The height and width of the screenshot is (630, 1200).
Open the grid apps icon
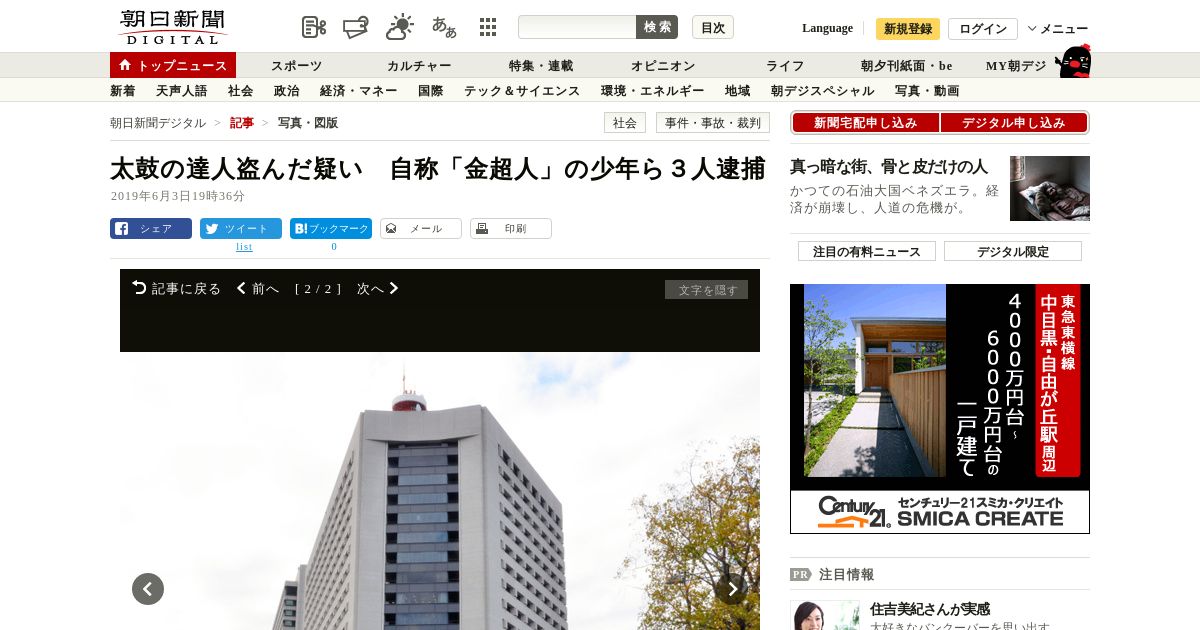(488, 27)
